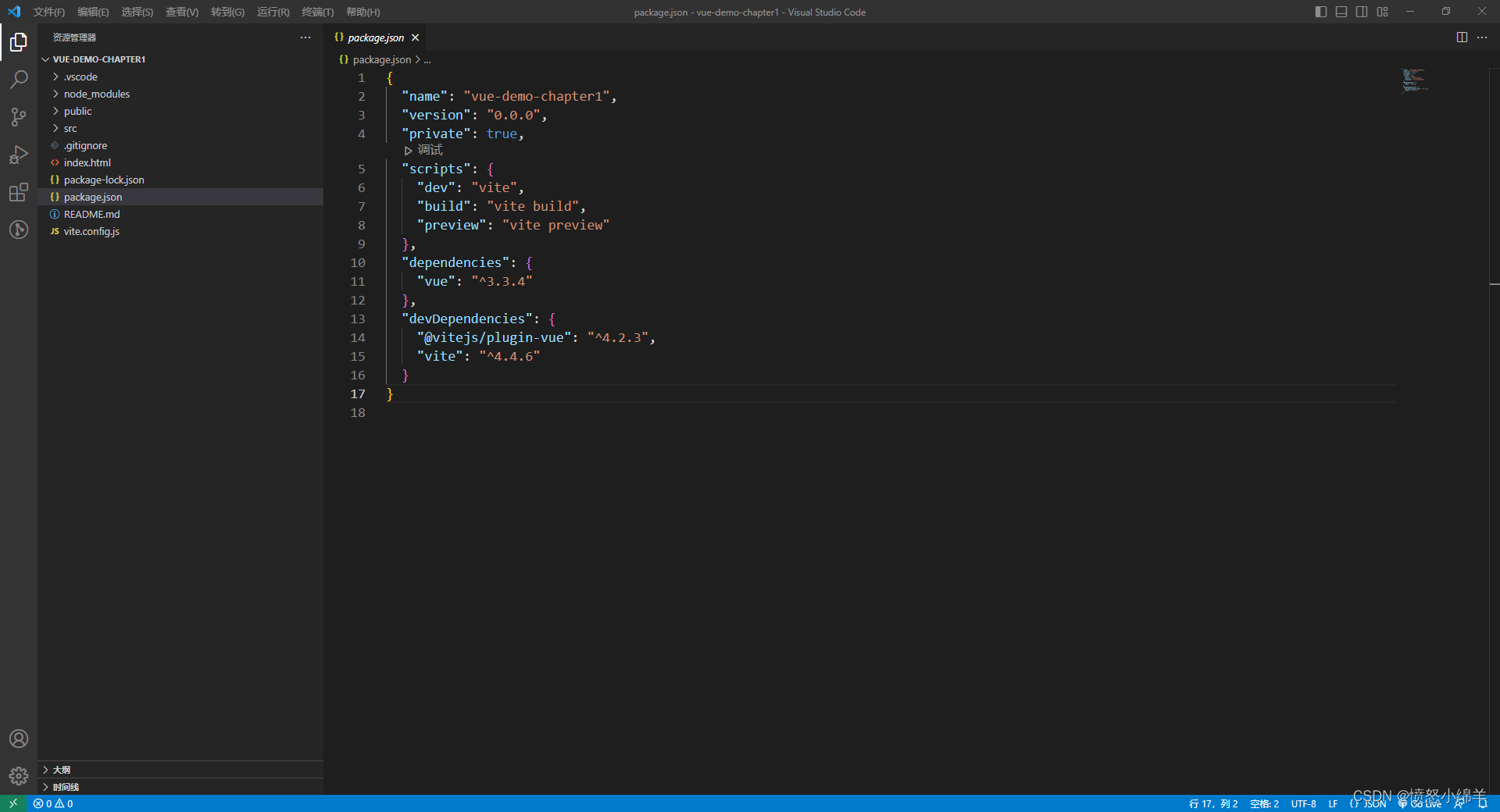Image resolution: width=1500 pixels, height=812 pixels.
Task: Toggle the bottom panel visibility
Action: coord(1341,12)
